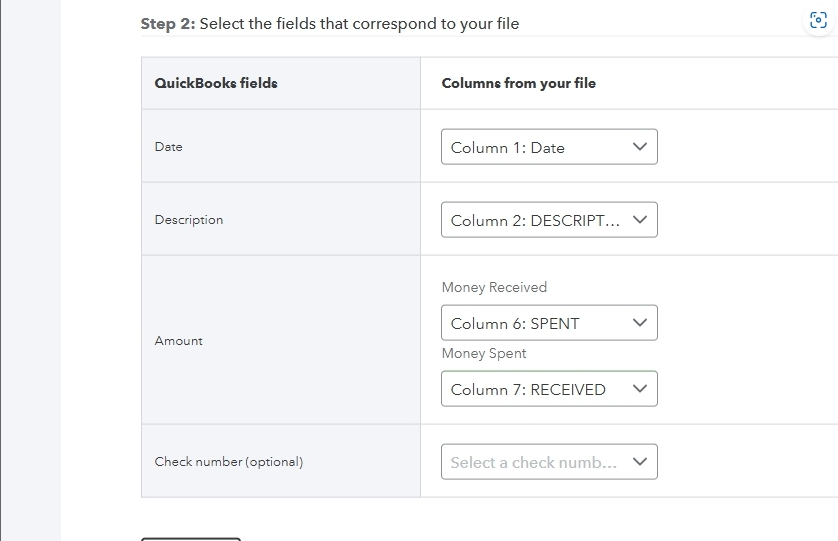Viewport: 838px width, 541px height.
Task: Click the "Money Received" label
Action: [x=494, y=287]
